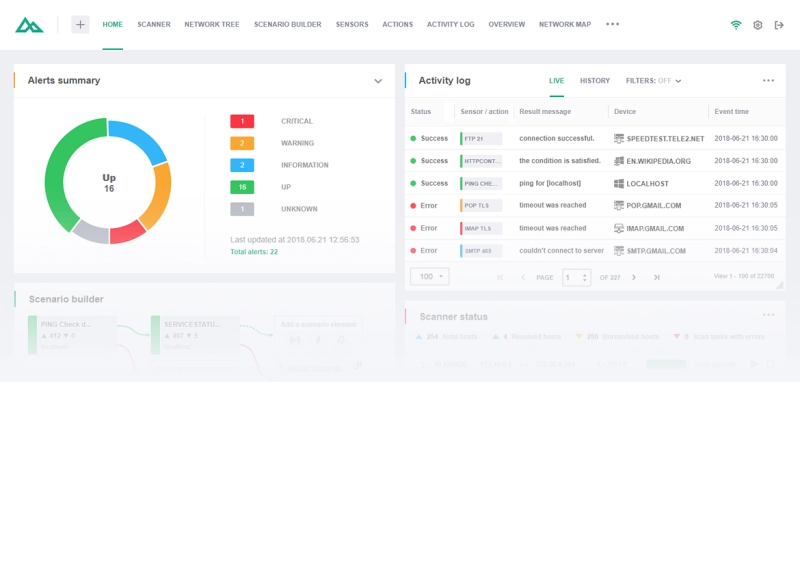The height and width of the screenshot is (566, 800).
Task: Go to last page of activity log
Action: 657,277
